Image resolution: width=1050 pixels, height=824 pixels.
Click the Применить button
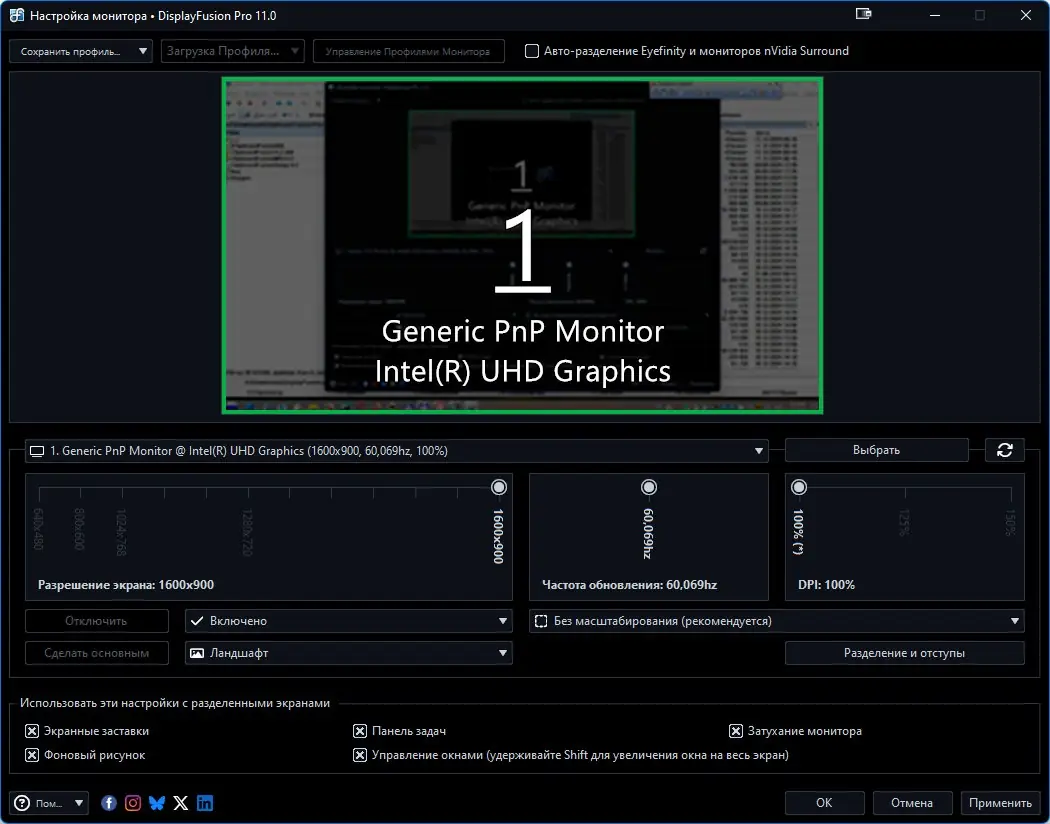[1000, 803]
